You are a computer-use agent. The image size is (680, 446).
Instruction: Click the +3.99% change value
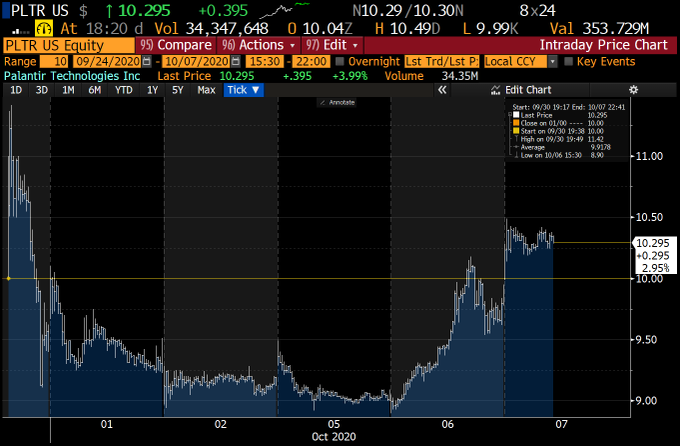pos(350,76)
